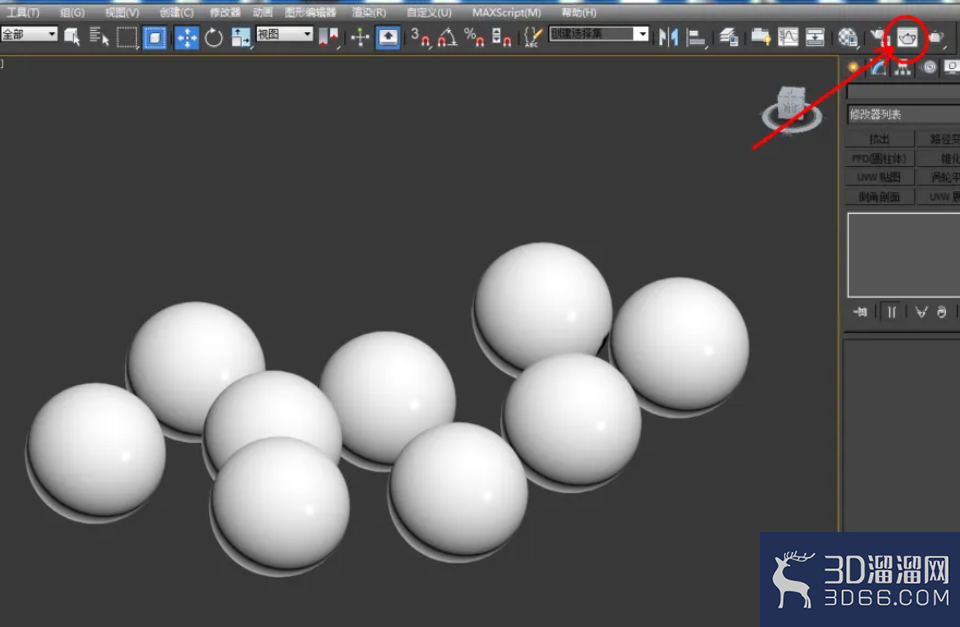
Task: Open the Layer Manager
Action: point(729,37)
